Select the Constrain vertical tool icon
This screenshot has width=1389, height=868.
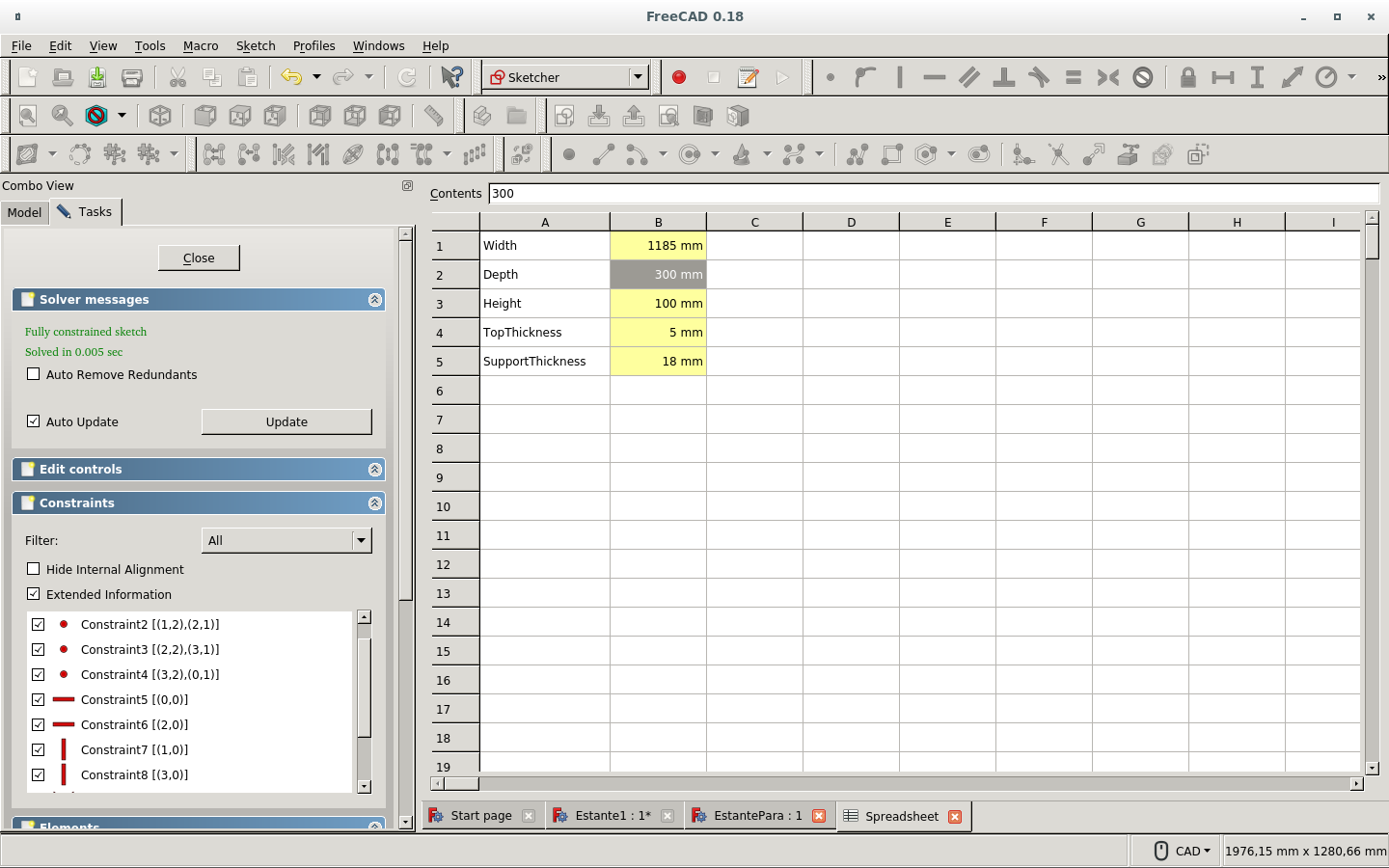click(899, 77)
